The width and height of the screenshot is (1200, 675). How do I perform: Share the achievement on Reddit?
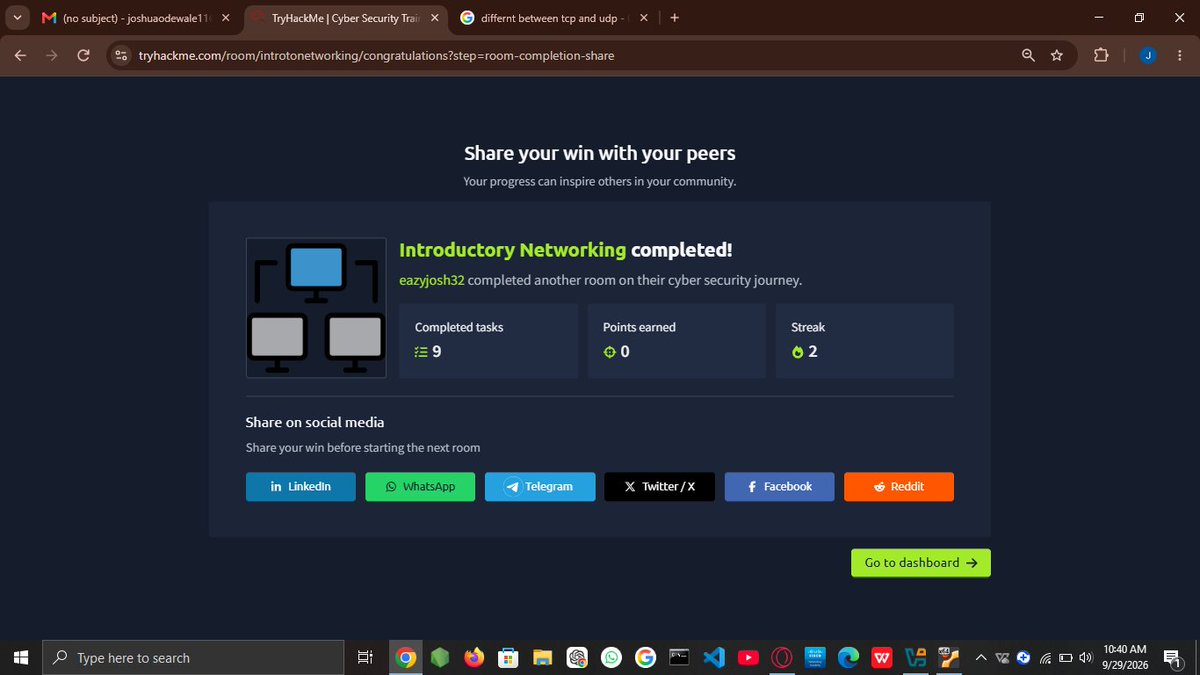pos(899,487)
